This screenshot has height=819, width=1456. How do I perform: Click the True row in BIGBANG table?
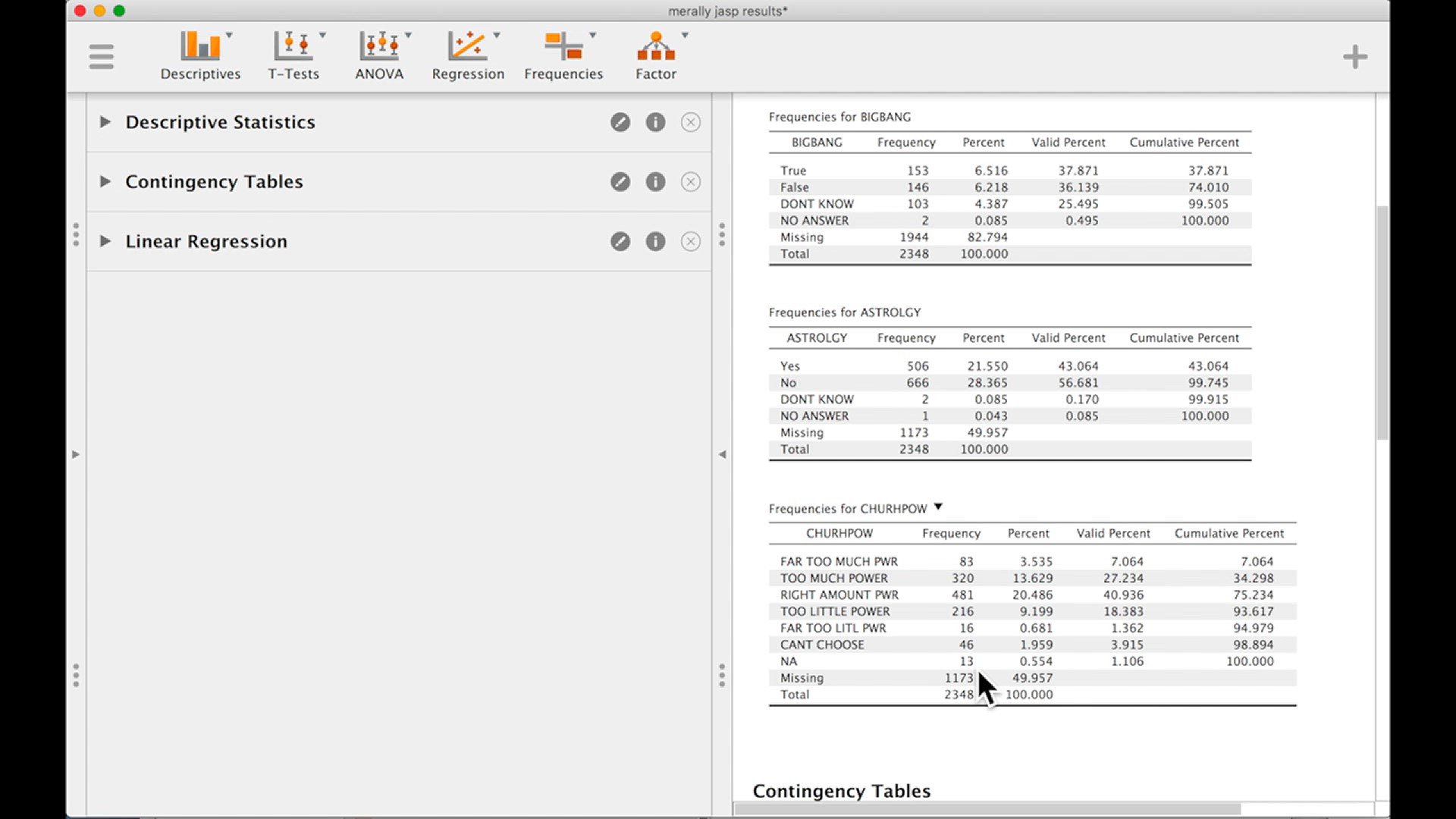1009,171
